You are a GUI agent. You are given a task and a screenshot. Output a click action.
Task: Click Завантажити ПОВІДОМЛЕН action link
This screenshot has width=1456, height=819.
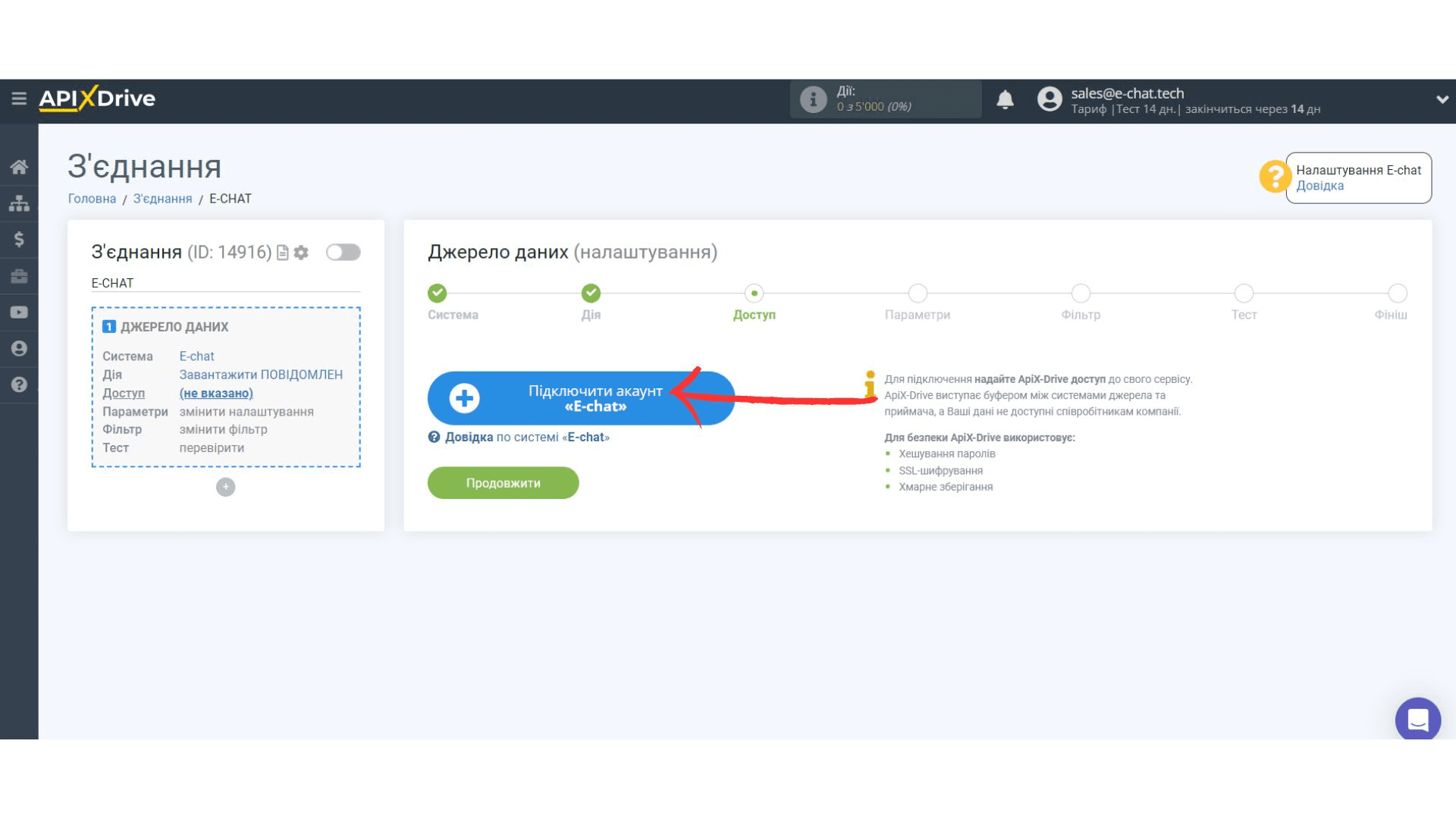[261, 375]
